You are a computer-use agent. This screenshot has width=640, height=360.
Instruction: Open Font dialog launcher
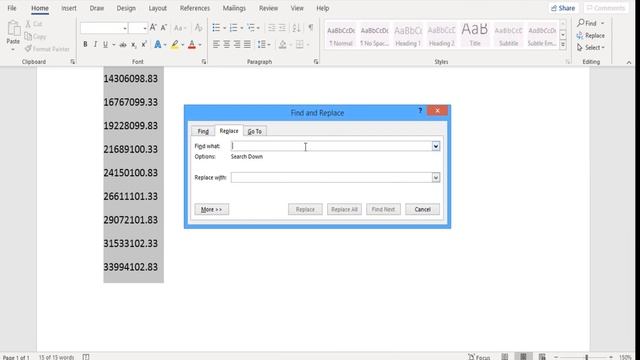[x=204, y=62]
